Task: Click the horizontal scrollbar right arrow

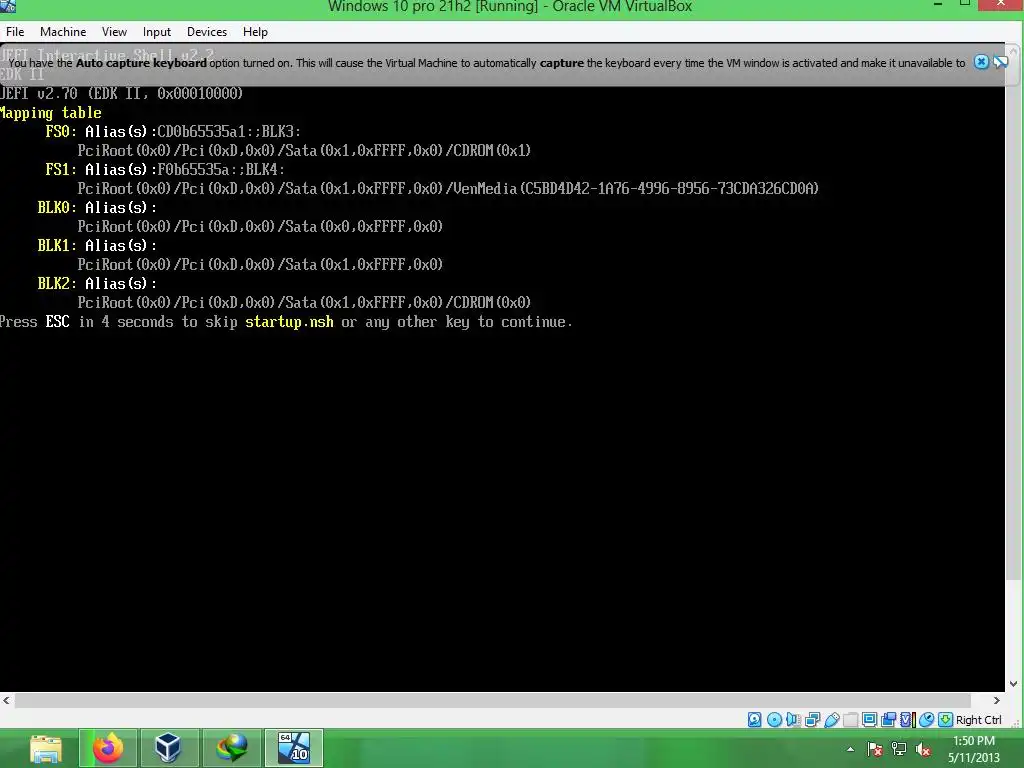Action: pos(997,700)
